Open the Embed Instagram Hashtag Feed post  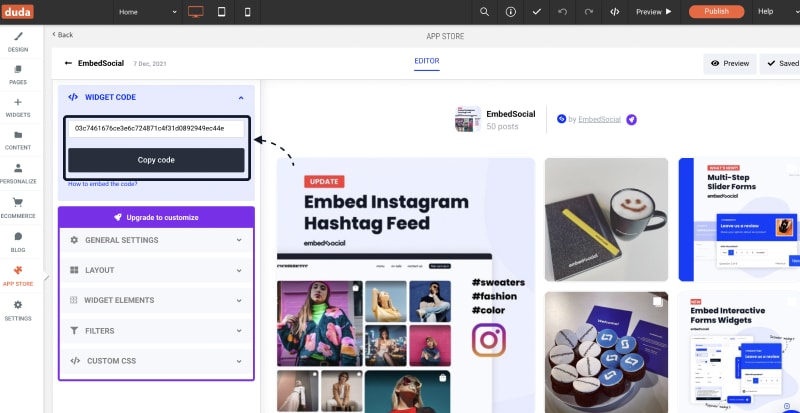[406, 285]
